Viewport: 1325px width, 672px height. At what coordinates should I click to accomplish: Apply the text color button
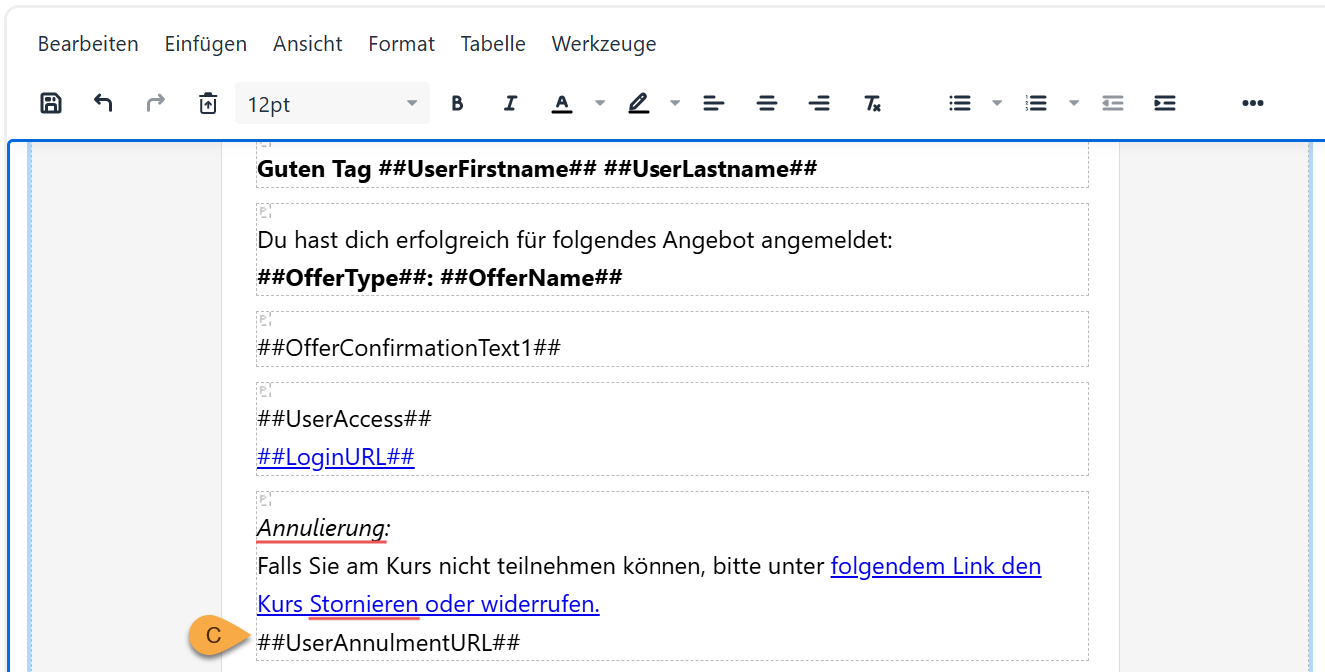tap(562, 103)
